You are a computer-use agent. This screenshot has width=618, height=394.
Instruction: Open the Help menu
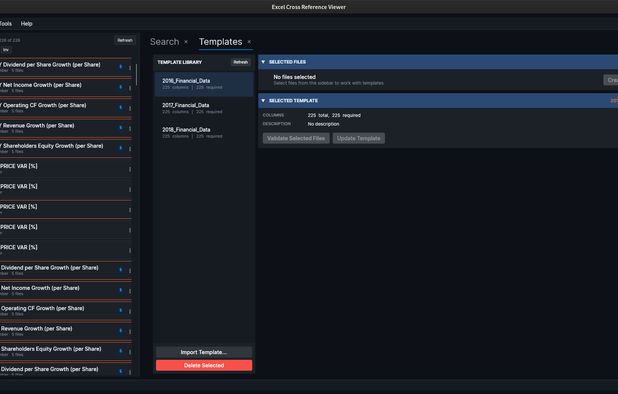click(x=26, y=24)
